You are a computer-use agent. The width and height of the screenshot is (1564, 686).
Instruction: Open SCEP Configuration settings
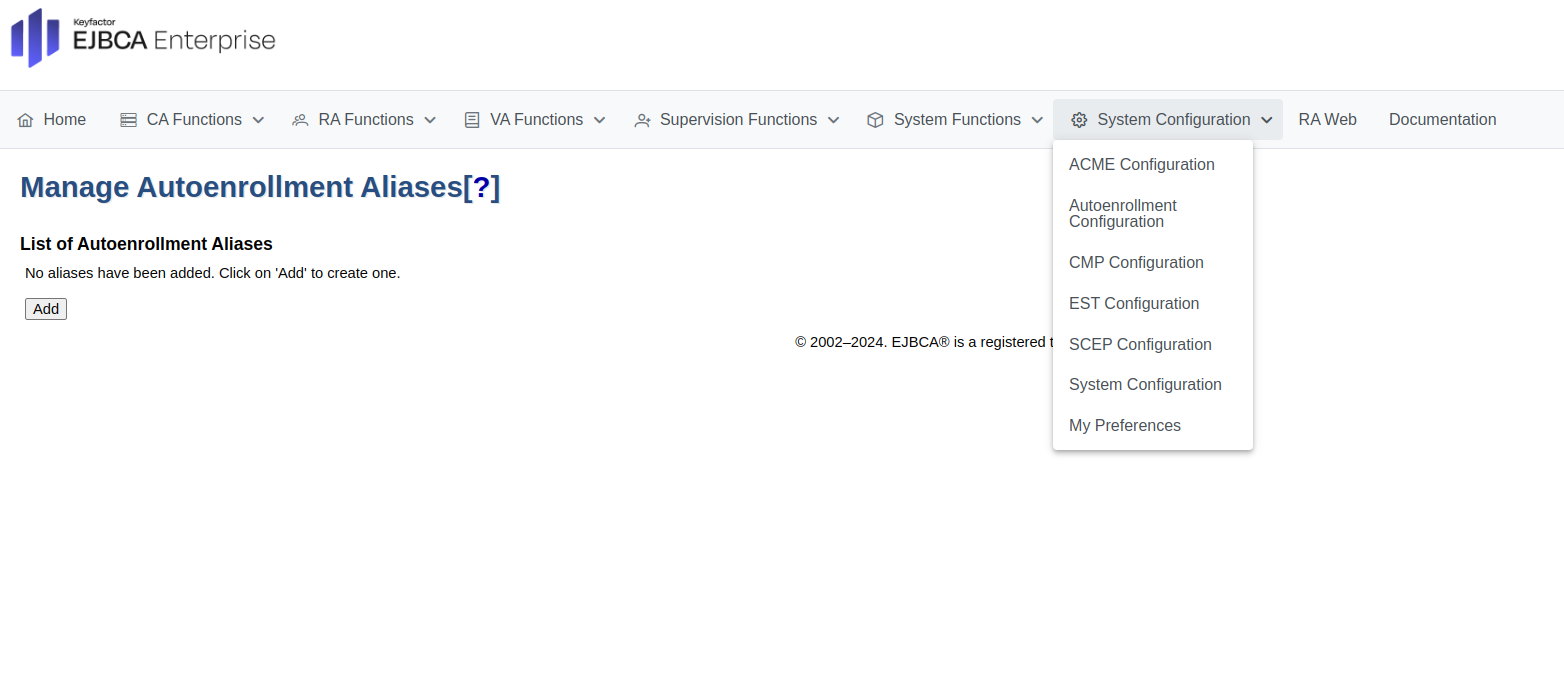(x=1140, y=344)
